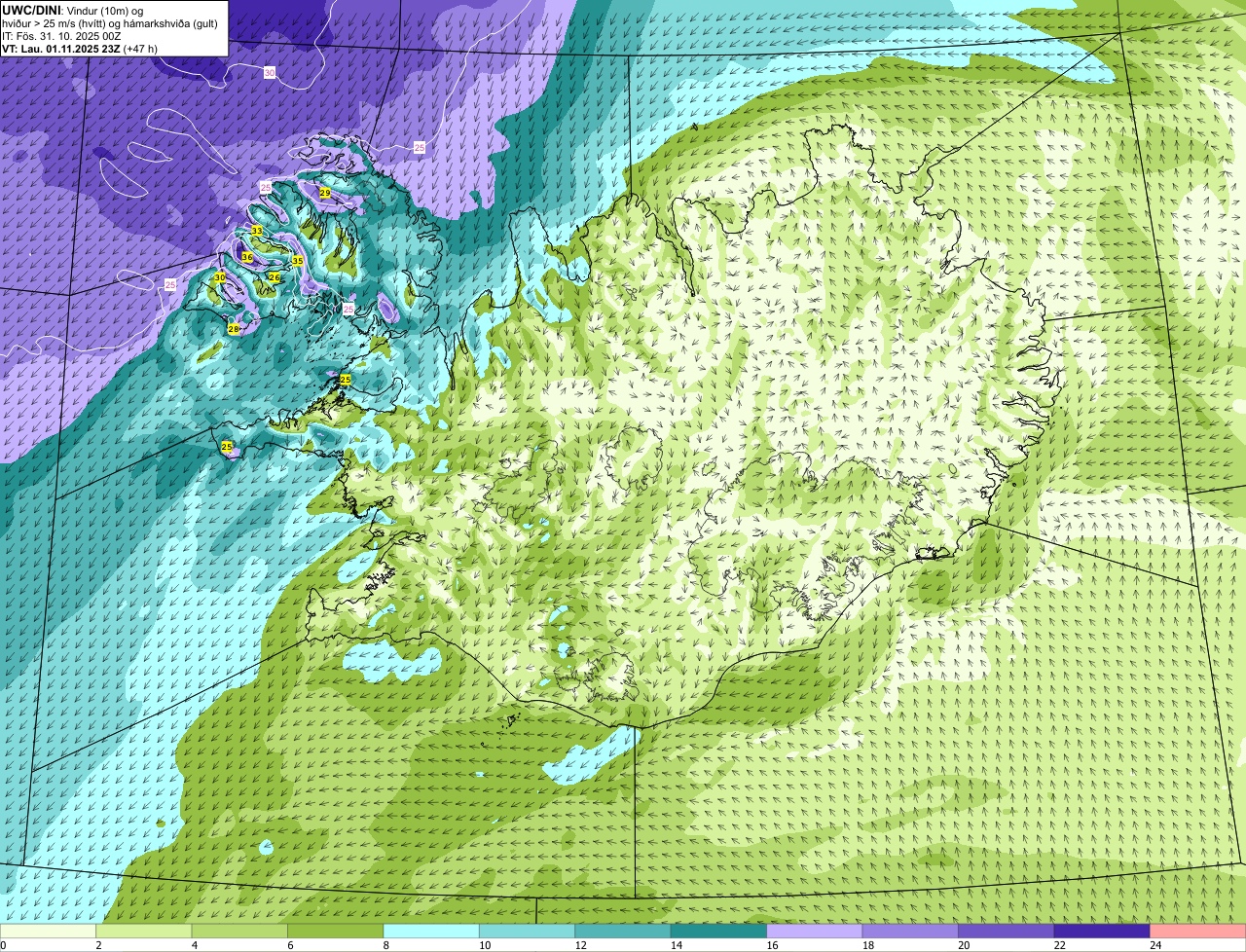Click the yellow gust label 26
This screenshot has height=952, width=1246.
coord(275,277)
